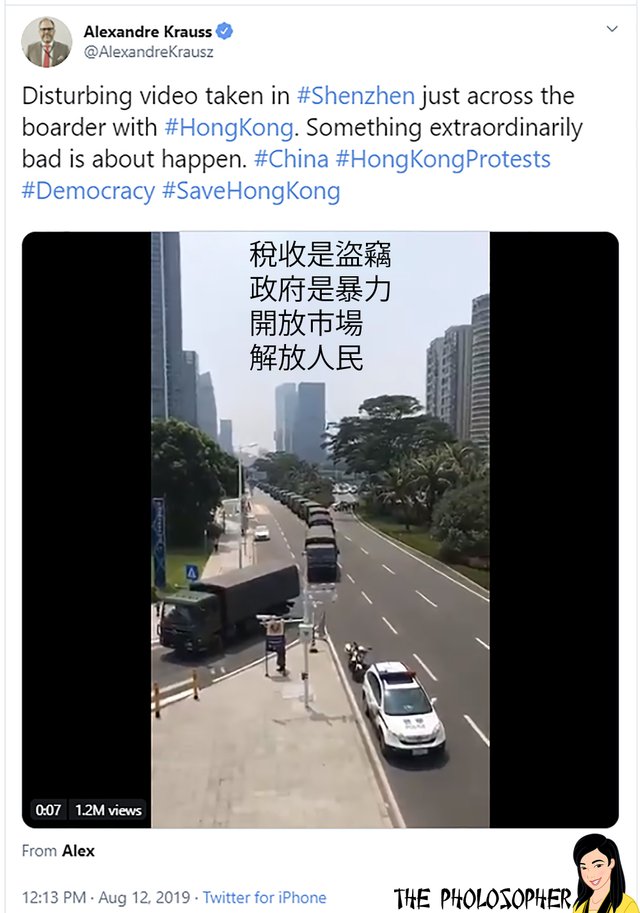Viewport: 640px width, 913px height.
Task: Follow the #China hashtag link
Action: [291, 159]
